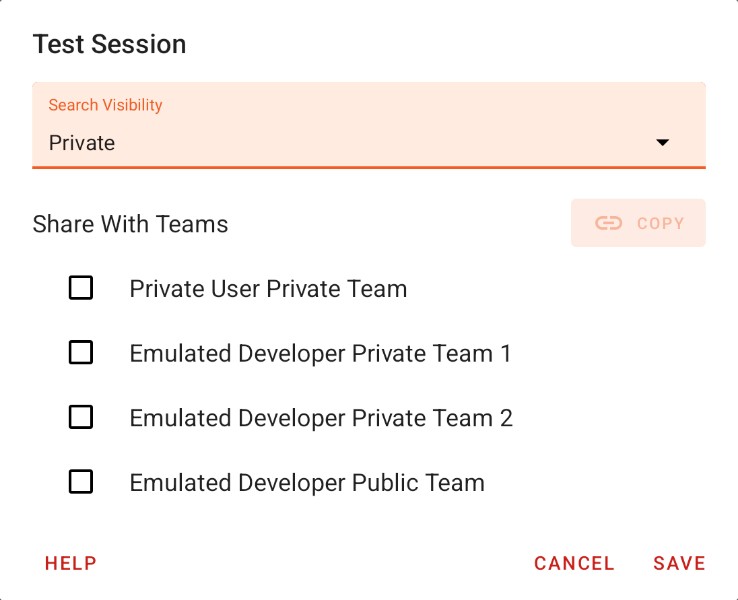Open the HELP link
This screenshot has width=738, height=600.
[x=71, y=563]
